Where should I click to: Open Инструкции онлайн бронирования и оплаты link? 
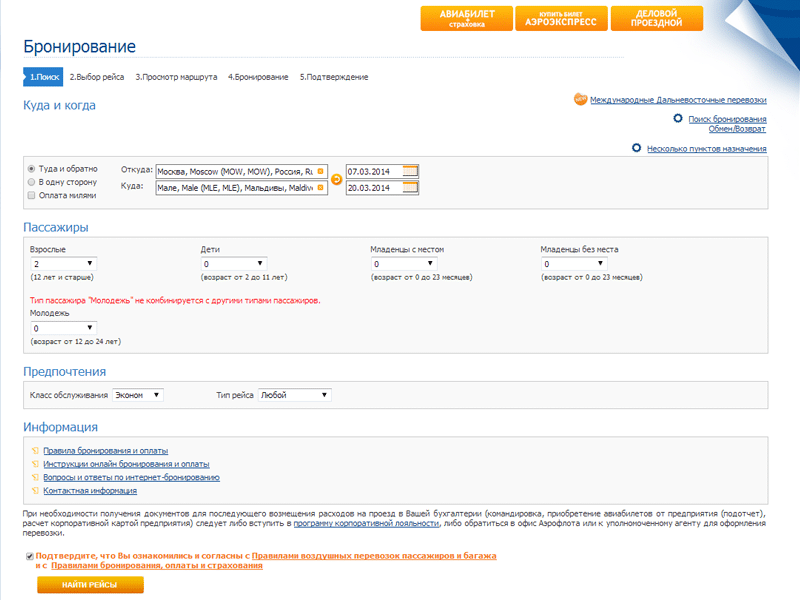tap(127, 464)
